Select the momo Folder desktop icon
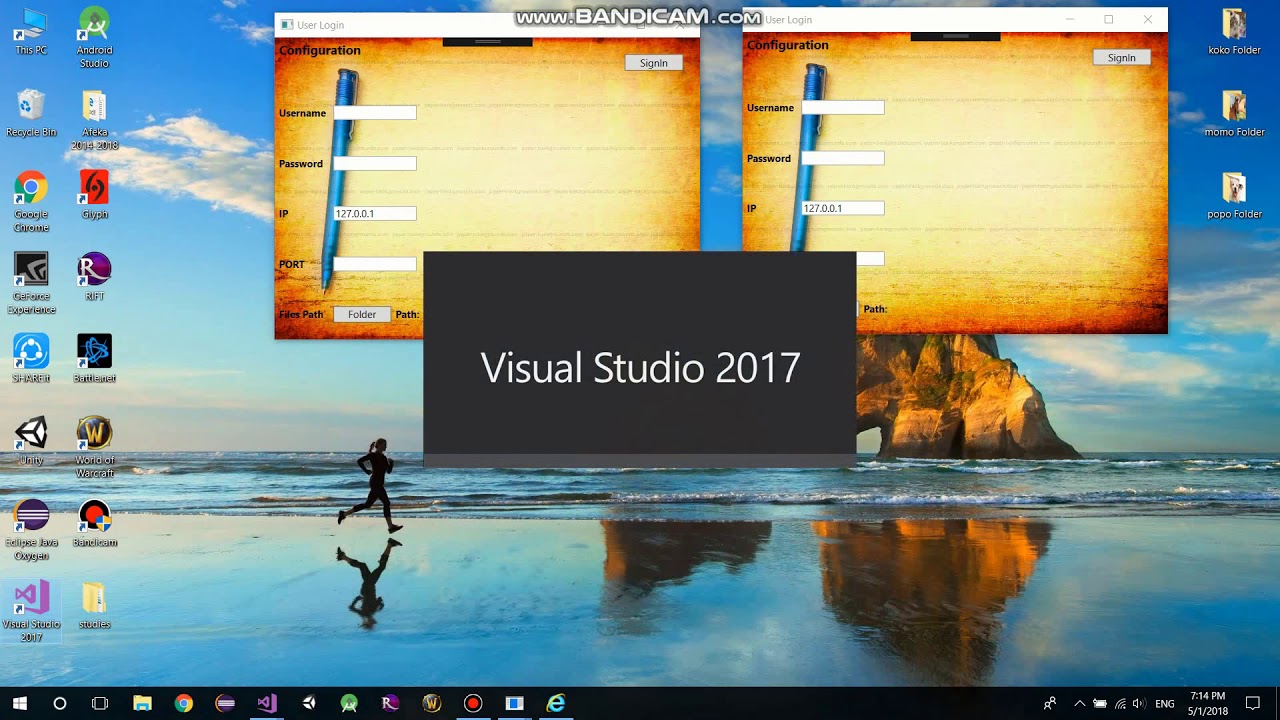The height and width of the screenshot is (720, 1280). click(x=1234, y=113)
